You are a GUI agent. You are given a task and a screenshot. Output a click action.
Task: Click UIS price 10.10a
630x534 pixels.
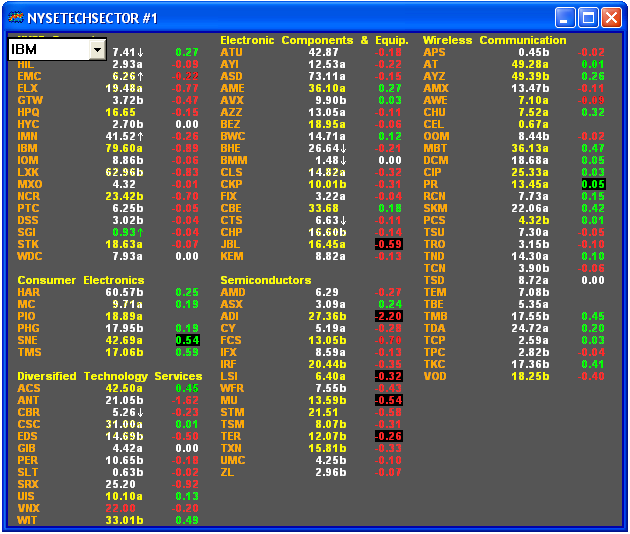click(124, 496)
